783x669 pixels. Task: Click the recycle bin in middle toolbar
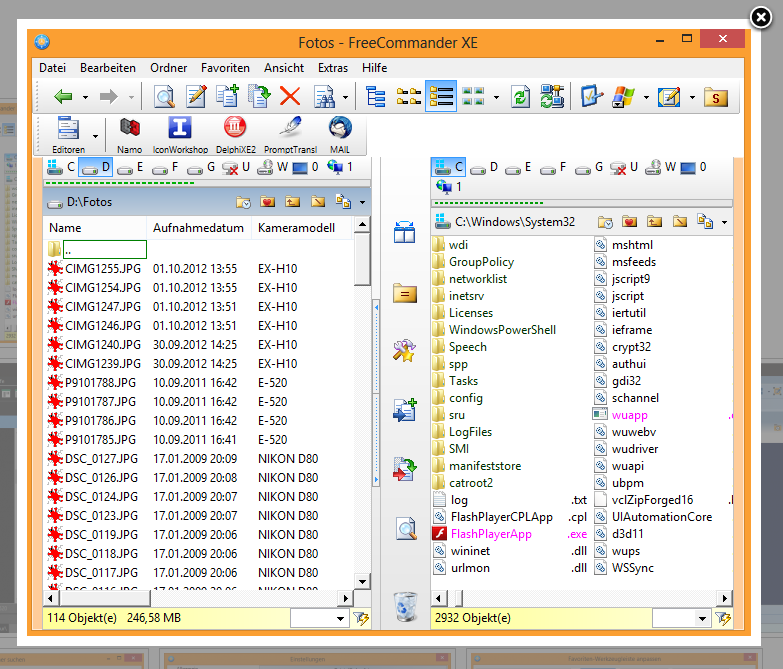(x=405, y=606)
